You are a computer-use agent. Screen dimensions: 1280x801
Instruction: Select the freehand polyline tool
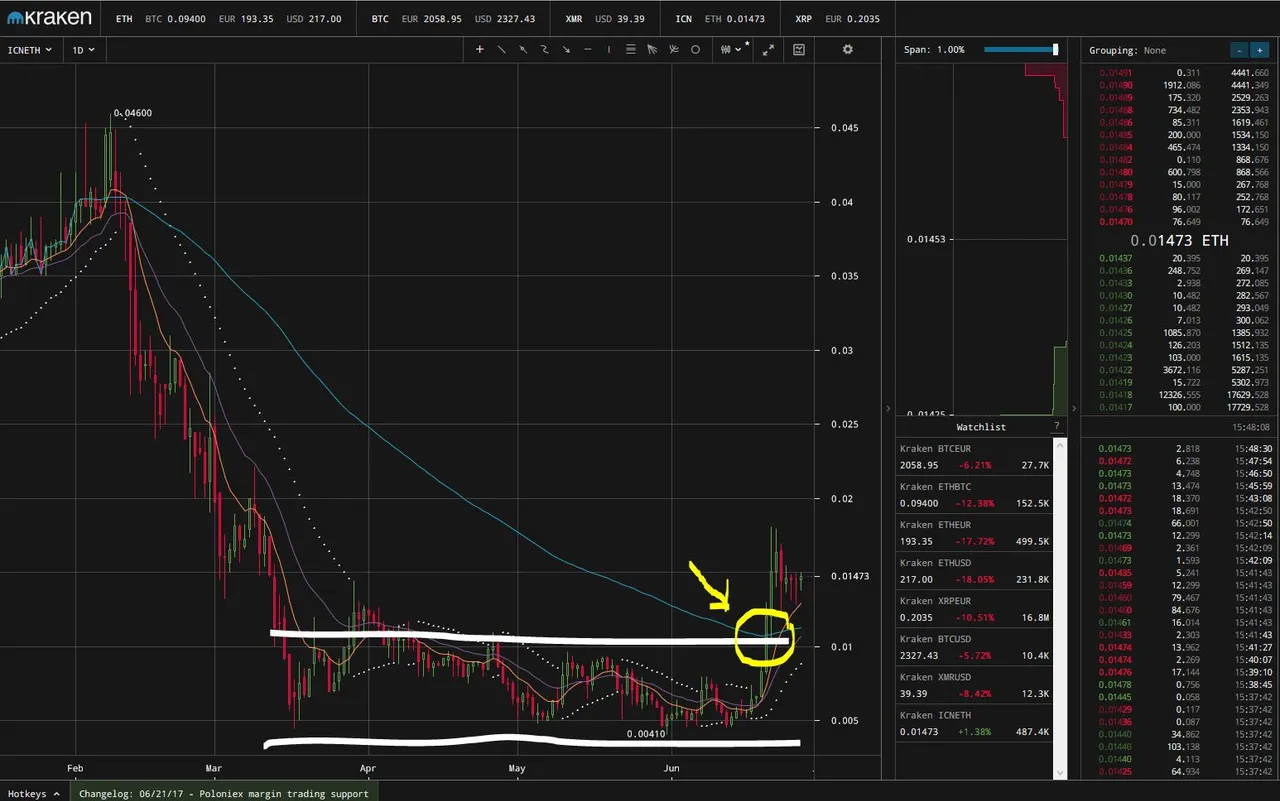[x=545, y=49]
